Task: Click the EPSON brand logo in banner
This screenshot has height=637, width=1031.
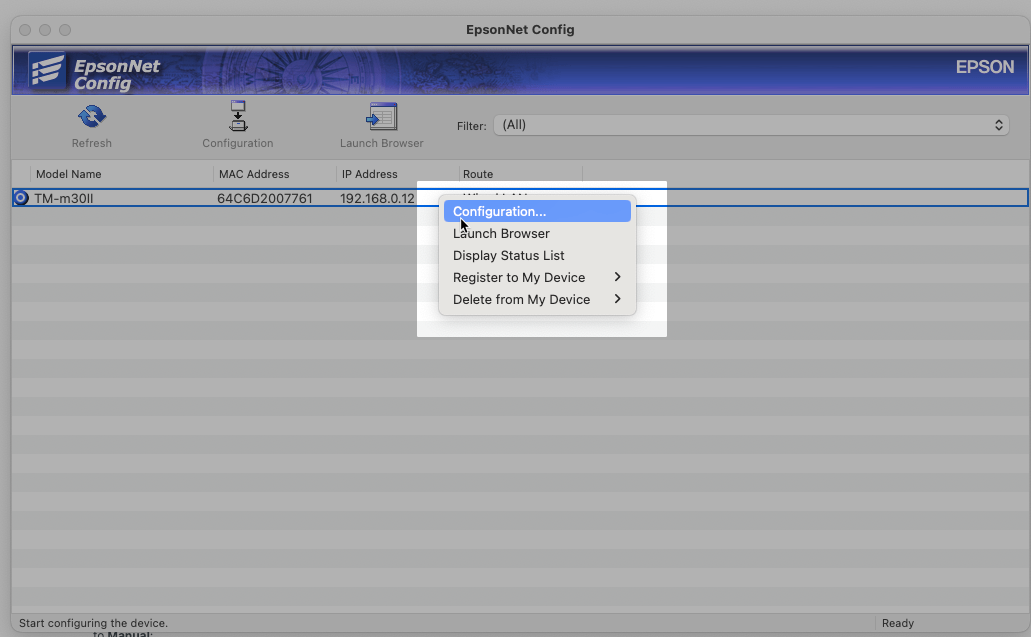Action: [984, 67]
